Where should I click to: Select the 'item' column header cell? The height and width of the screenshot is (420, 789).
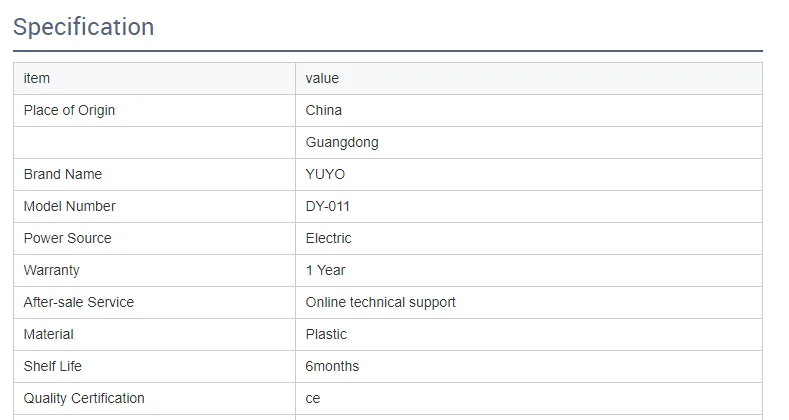point(37,78)
